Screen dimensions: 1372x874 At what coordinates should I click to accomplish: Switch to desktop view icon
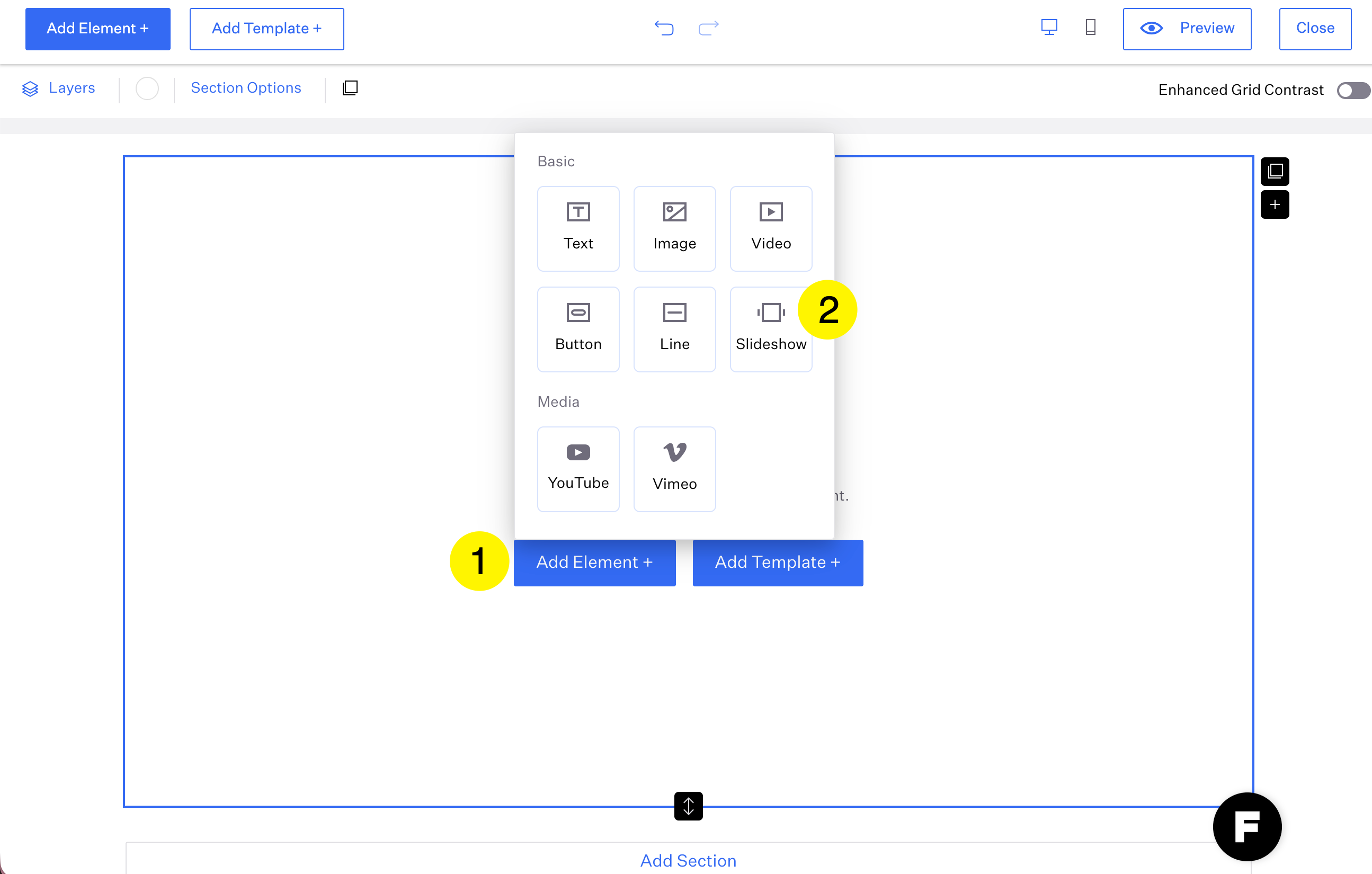pos(1048,28)
